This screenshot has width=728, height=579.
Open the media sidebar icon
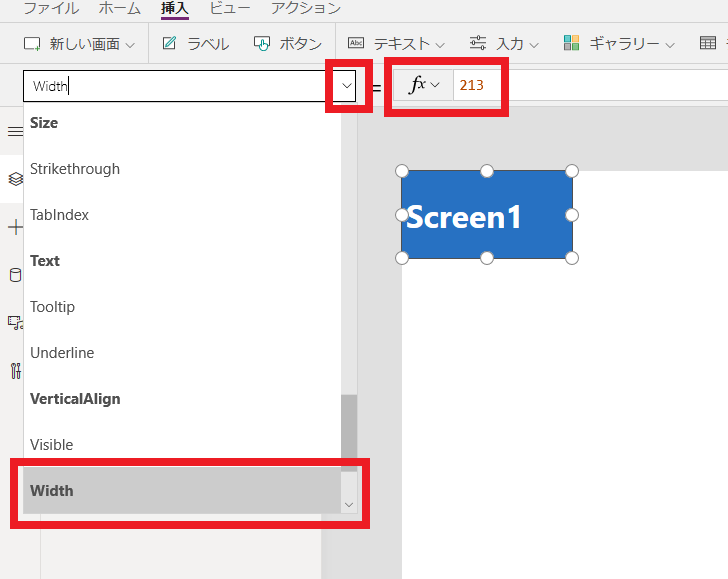coord(15,323)
